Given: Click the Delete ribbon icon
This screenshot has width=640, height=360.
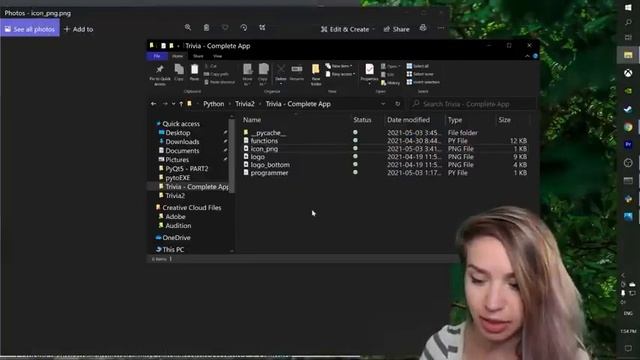Looking at the screenshot, I should point(281,73).
